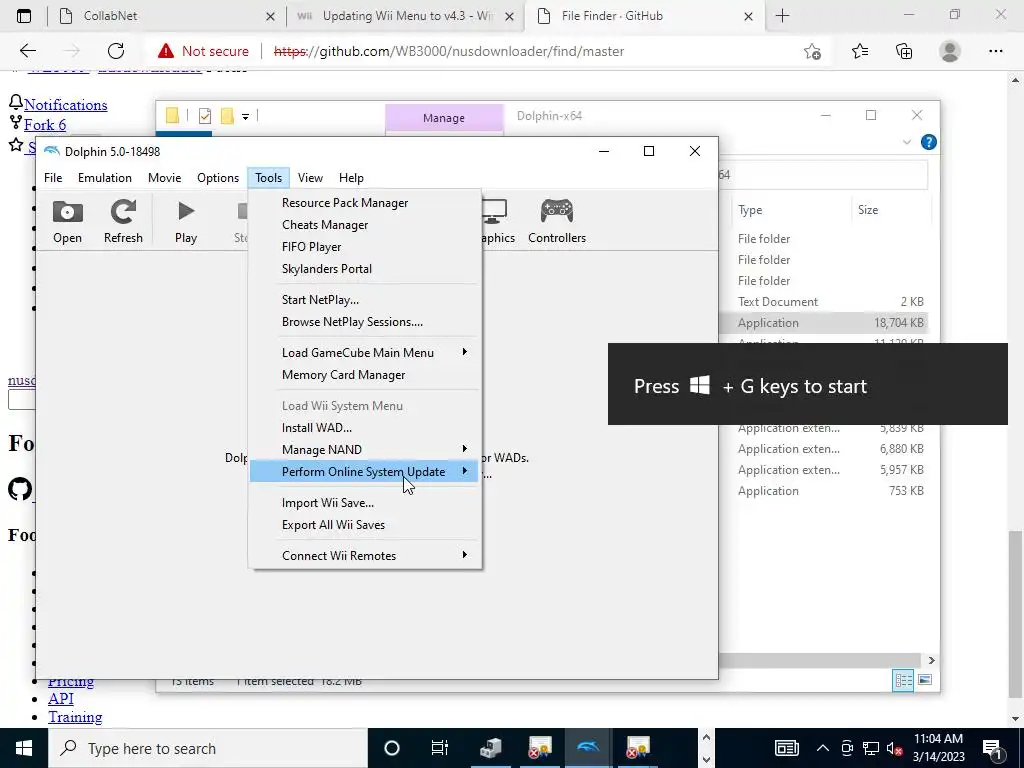Open Explorer quick access toolbar dropdown
Viewport: 1024px width, 768px height.
(x=246, y=116)
